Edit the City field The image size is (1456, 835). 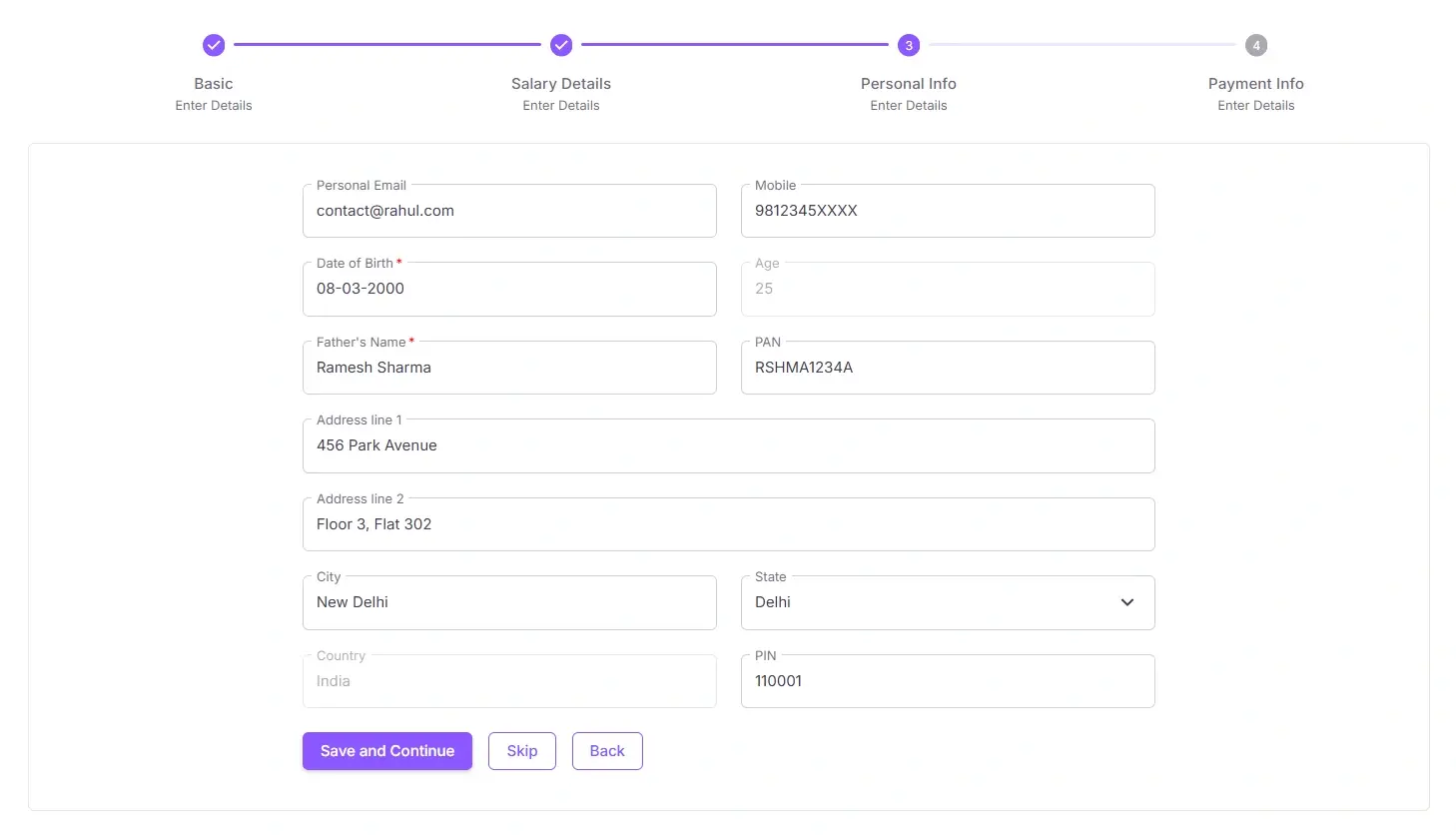tap(509, 602)
